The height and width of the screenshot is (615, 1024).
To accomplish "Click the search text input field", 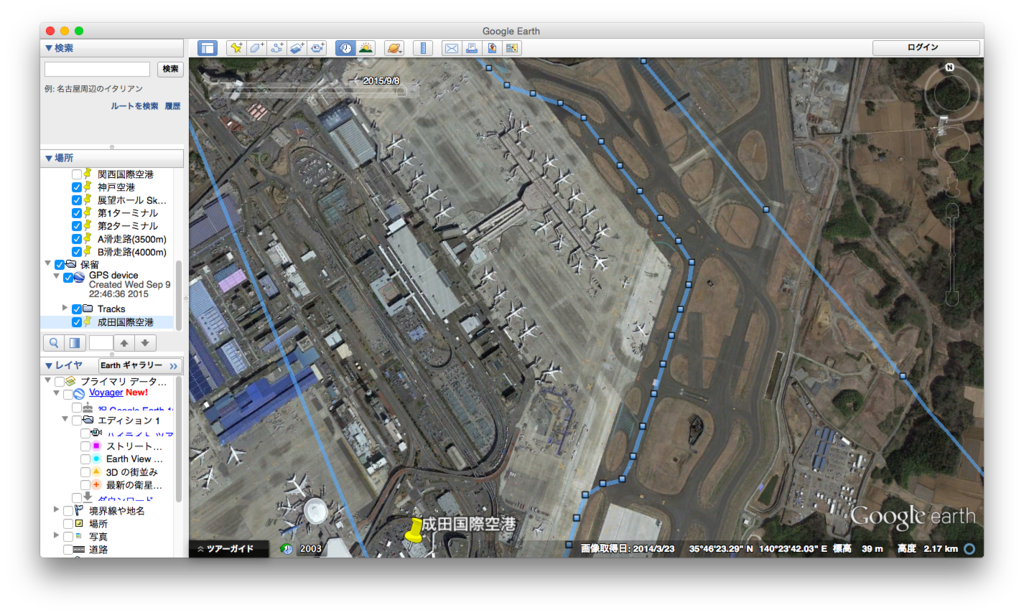I will (97, 69).
